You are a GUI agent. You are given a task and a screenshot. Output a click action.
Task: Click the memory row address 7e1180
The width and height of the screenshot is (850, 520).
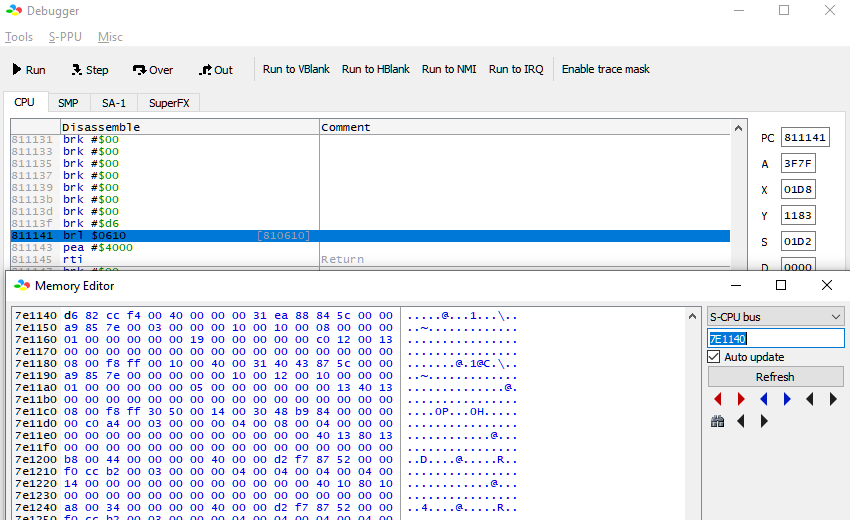click(x=36, y=363)
